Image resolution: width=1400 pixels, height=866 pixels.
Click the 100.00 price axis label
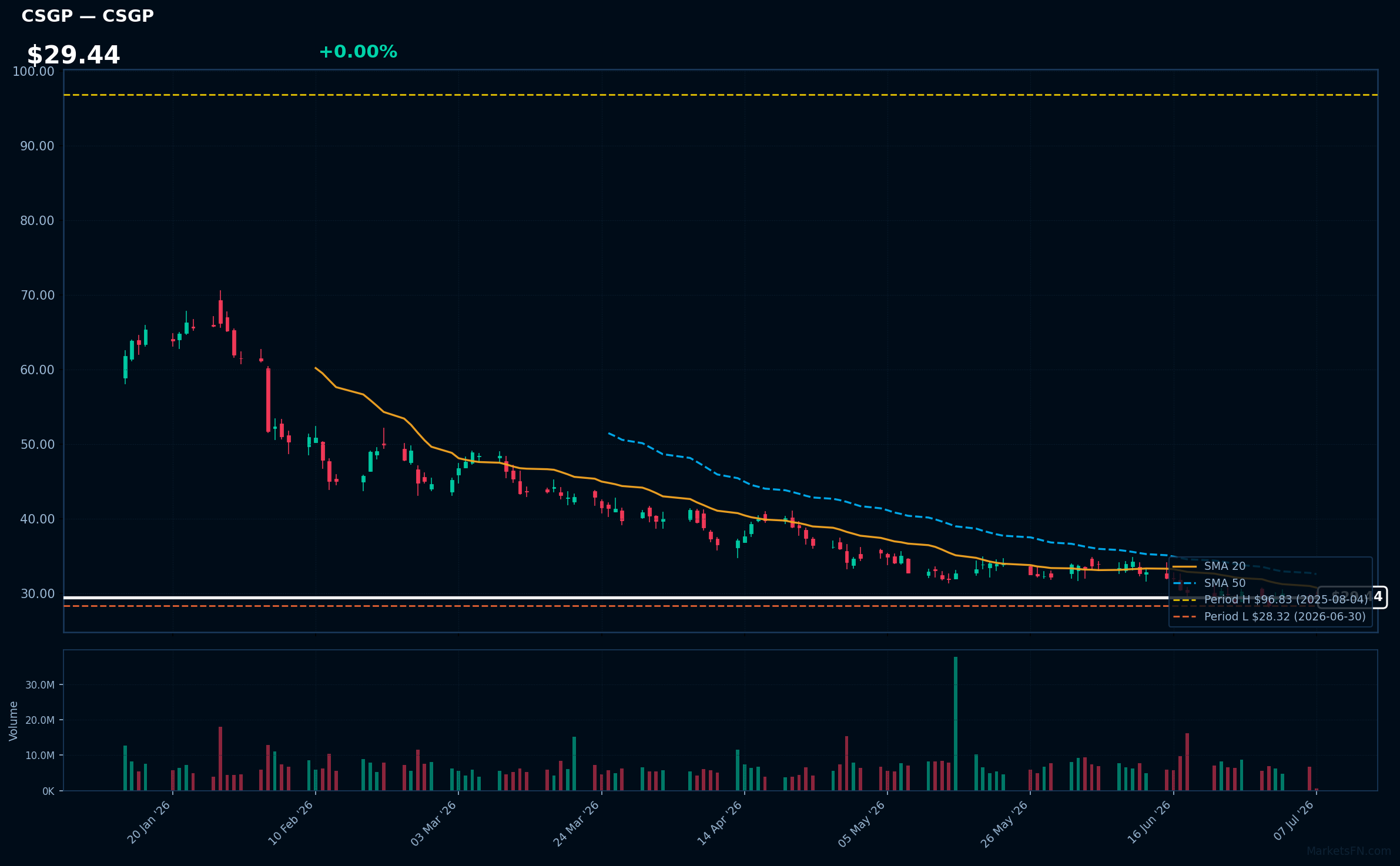(34, 72)
